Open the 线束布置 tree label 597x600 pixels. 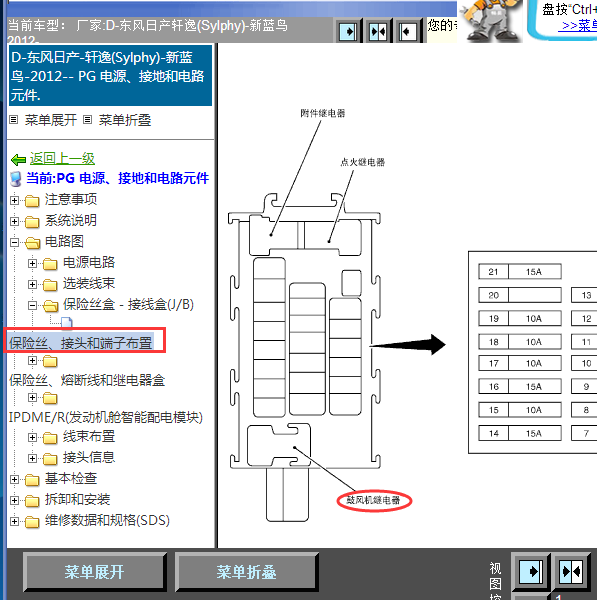click(x=89, y=437)
